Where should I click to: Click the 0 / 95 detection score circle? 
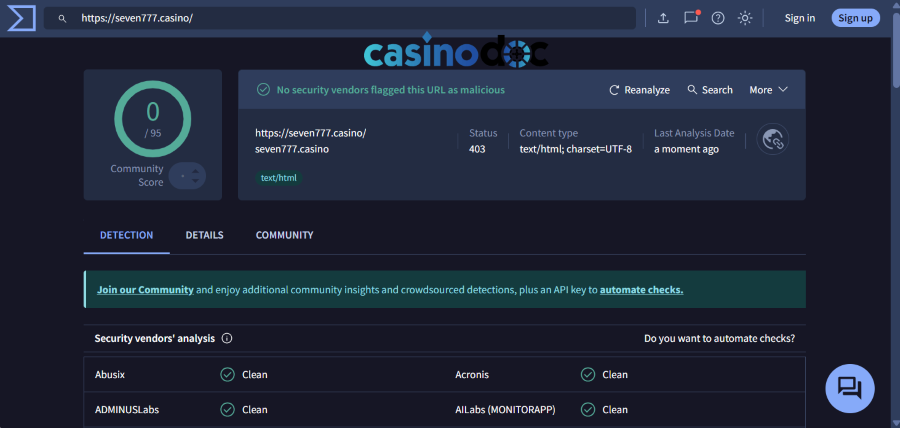tap(153, 119)
